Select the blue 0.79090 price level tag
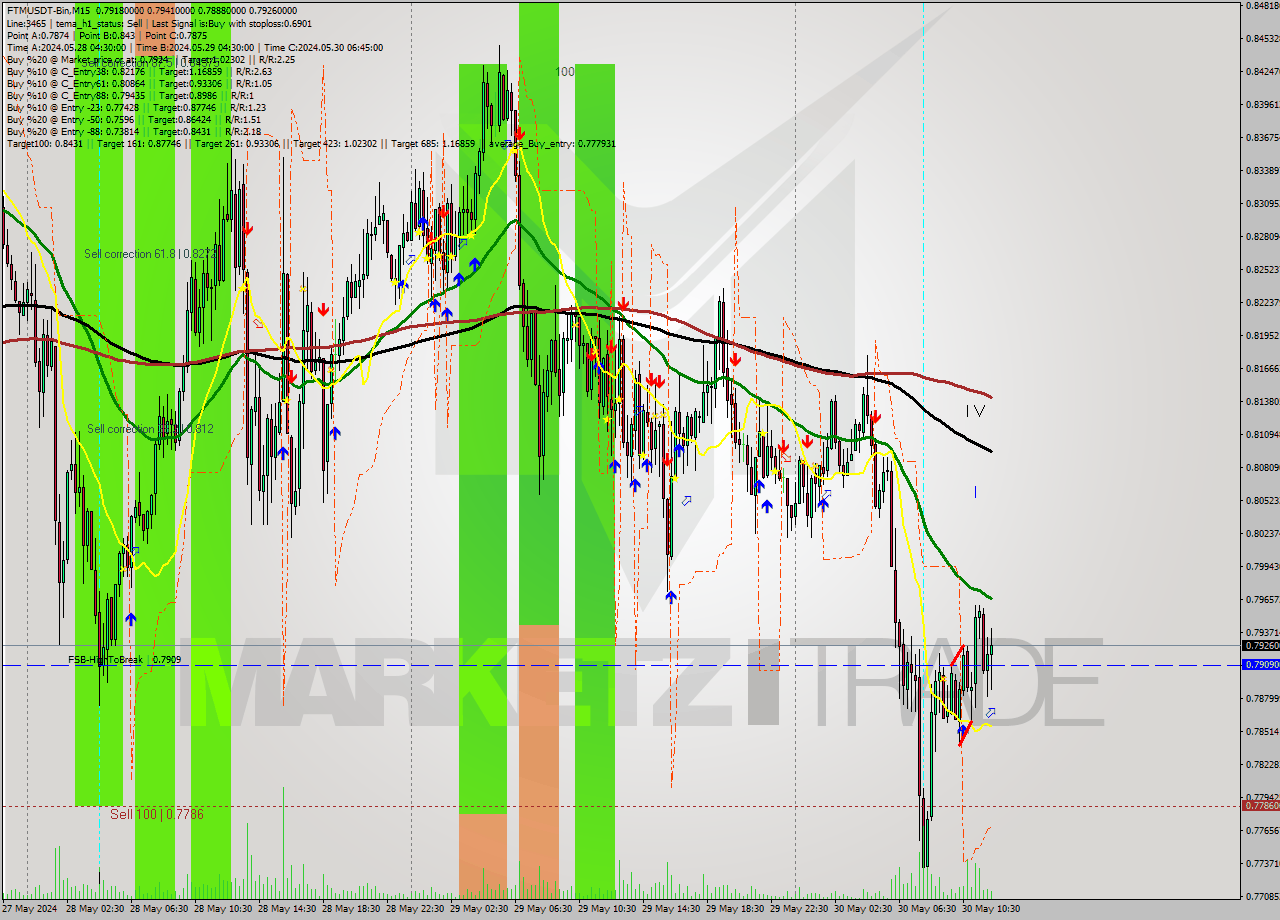Image resolution: width=1280 pixels, height=920 pixels. pyautogui.click(x=1260, y=664)
